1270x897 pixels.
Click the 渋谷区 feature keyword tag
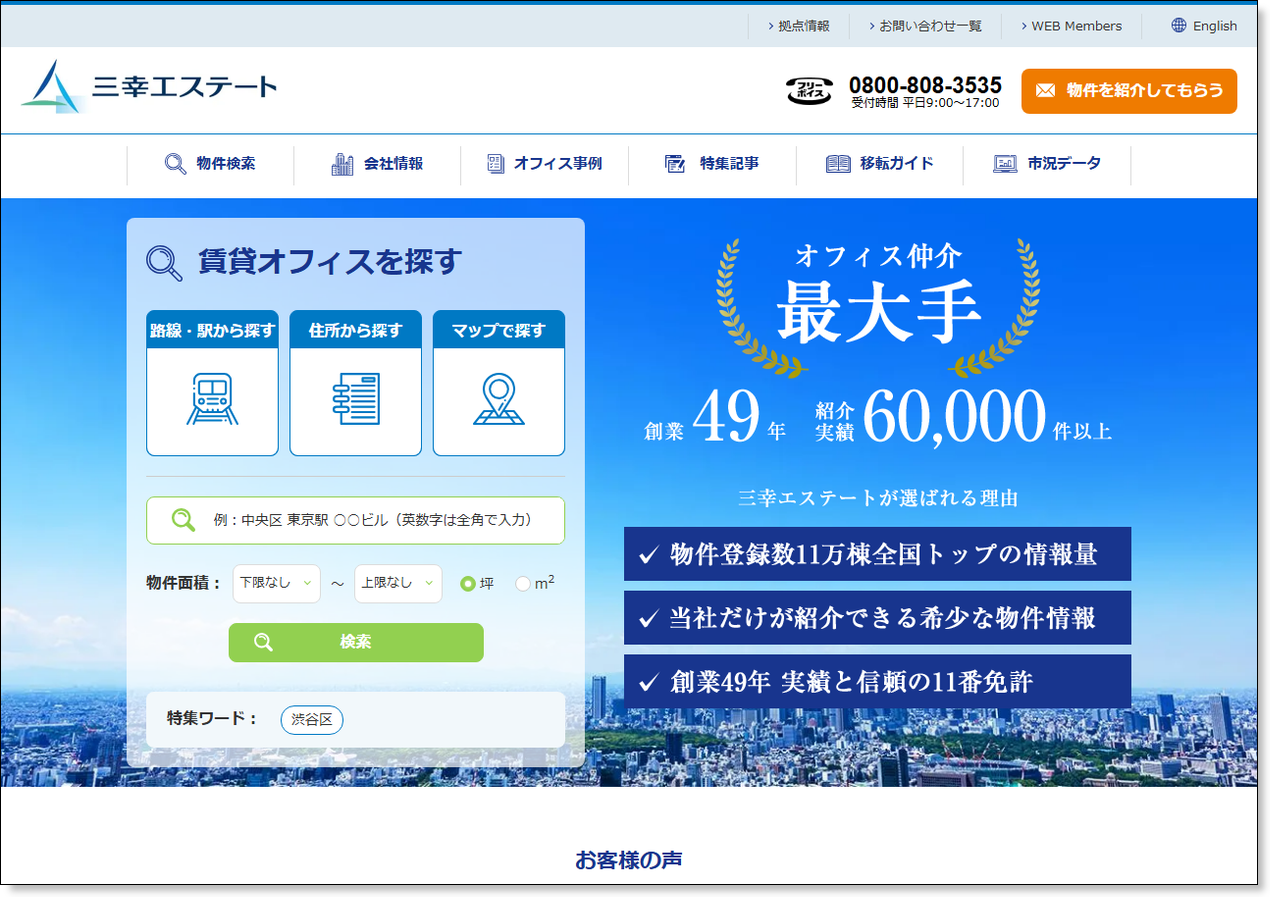[312, 720]
